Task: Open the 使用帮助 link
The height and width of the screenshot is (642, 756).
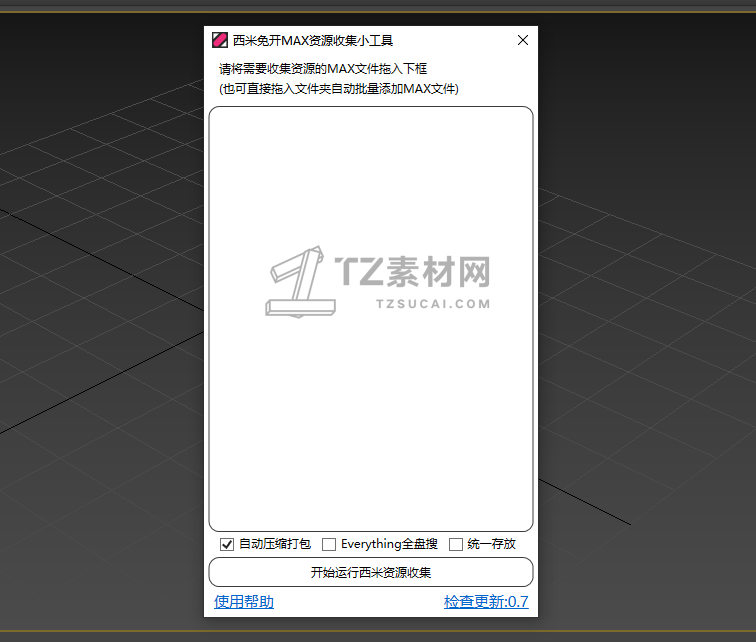Action: 244,602
